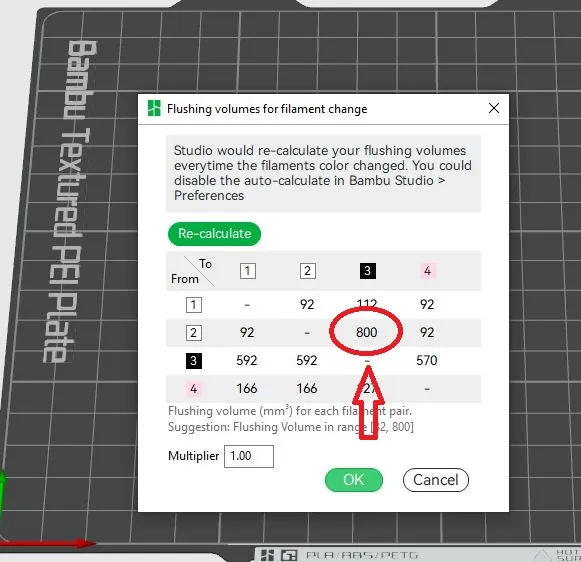The height and width of the screenshot is (562, 581).
Task: Edit the 570 value from filament 3 to 4
Action: tap(427, 360)
